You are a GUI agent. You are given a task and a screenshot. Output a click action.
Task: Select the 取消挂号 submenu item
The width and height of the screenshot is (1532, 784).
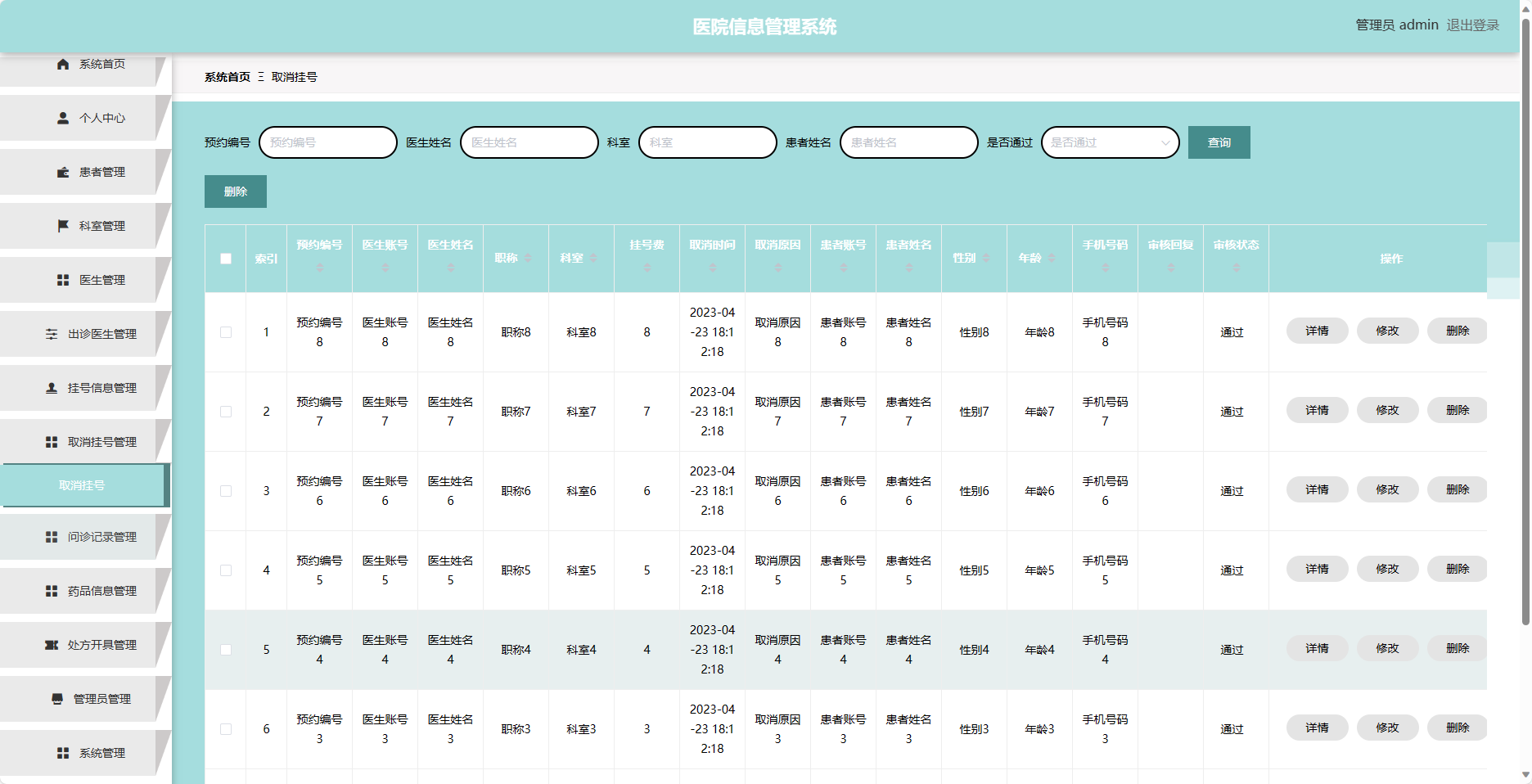coord(84,485)
